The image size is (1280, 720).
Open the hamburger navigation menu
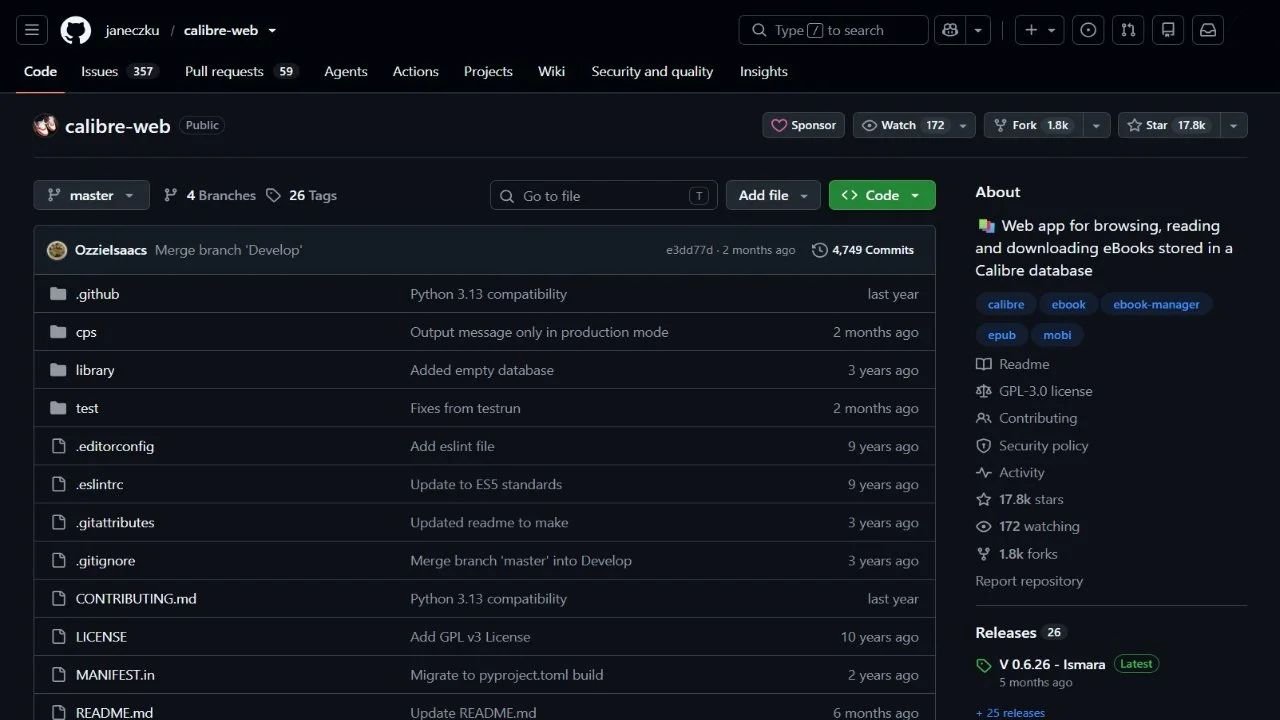click(31, 30)
